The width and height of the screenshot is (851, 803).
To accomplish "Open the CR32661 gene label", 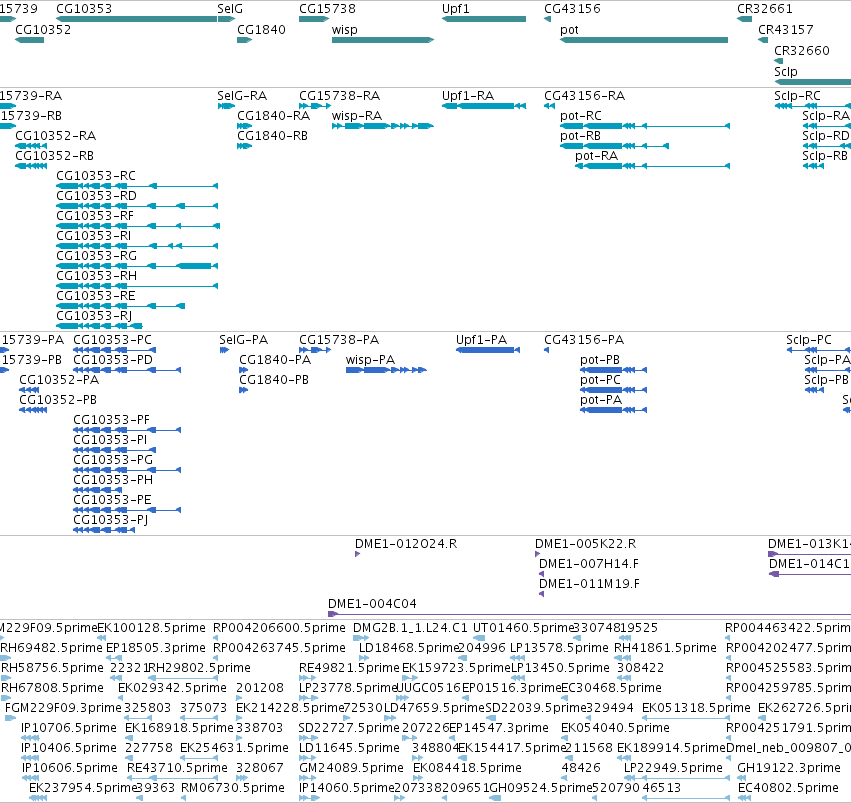I will point(764,9).
